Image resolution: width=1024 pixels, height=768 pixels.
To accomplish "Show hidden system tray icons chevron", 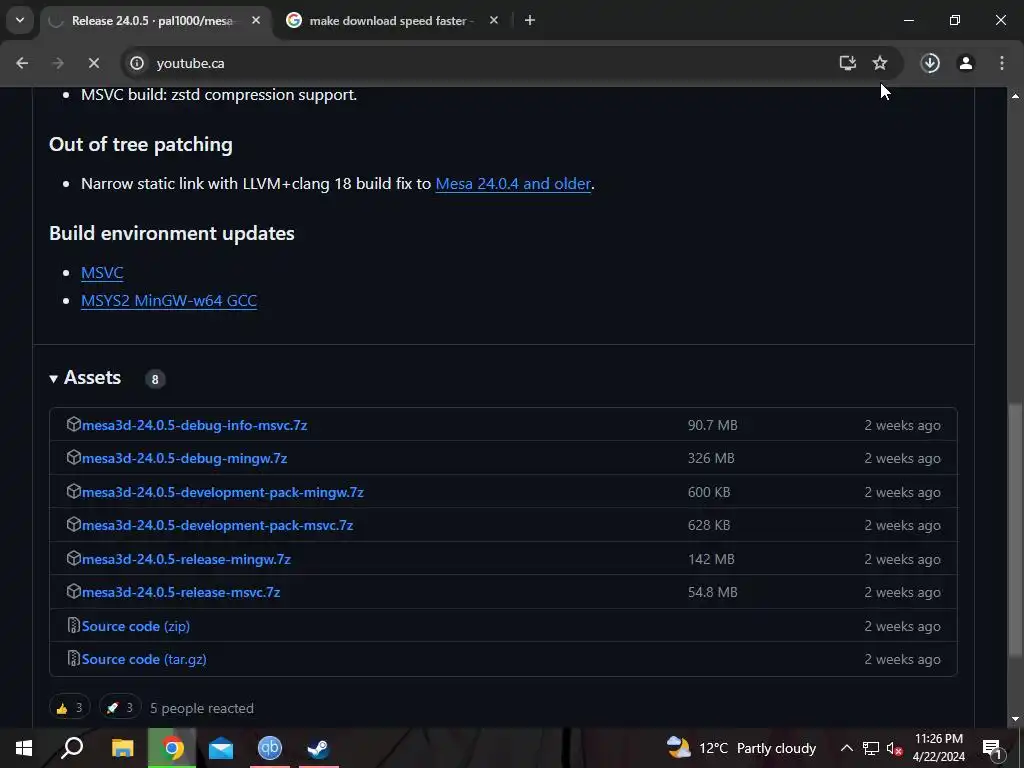I will (846, 748).
